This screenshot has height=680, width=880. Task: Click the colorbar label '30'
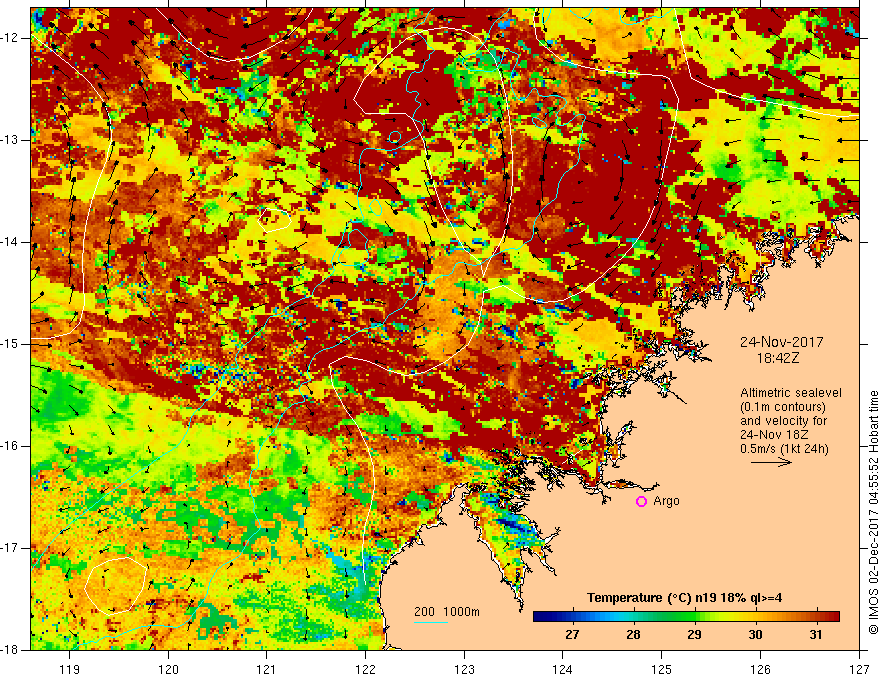click(x=755, y=635)
